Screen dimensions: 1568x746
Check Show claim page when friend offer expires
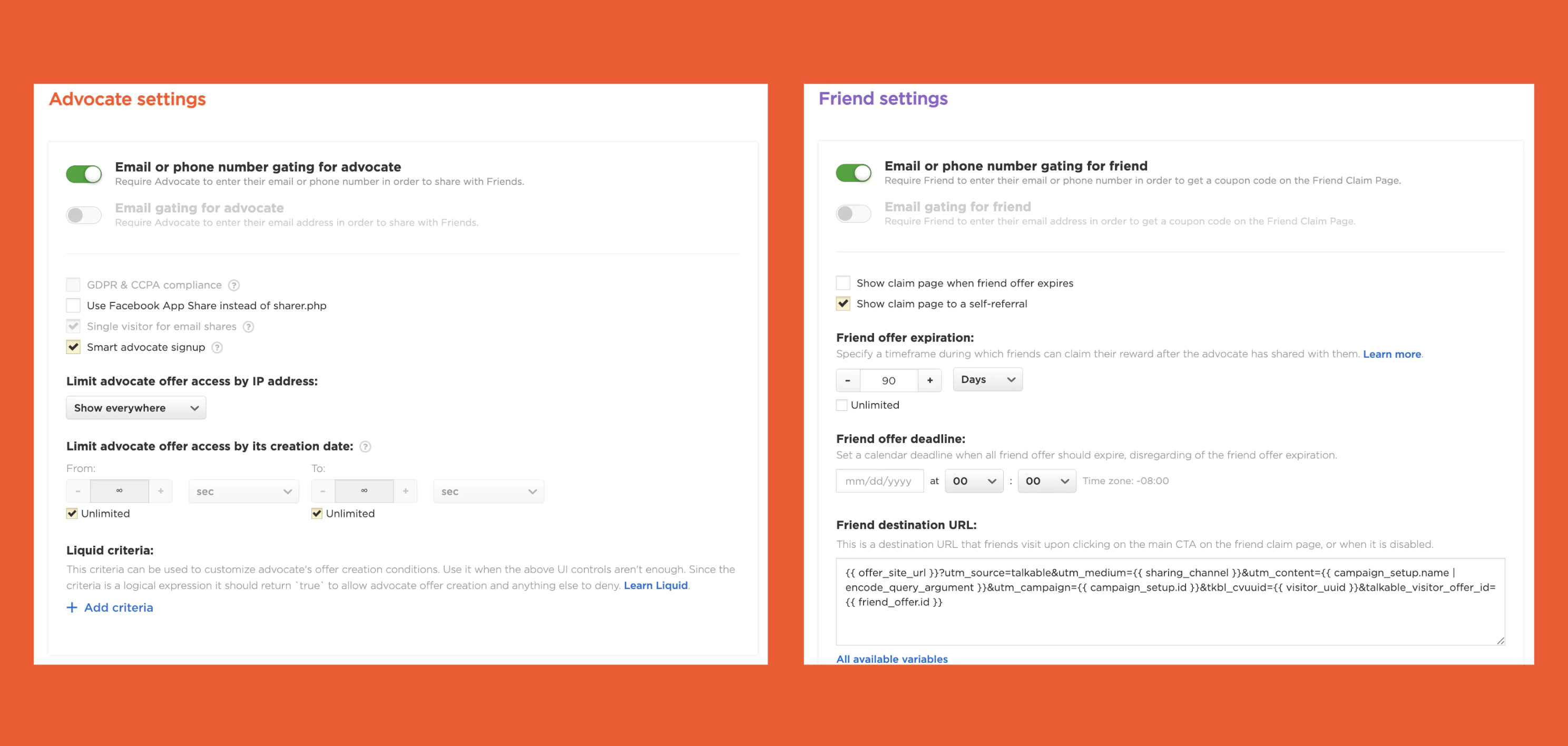pyautogui.click(x=843, y=283)
